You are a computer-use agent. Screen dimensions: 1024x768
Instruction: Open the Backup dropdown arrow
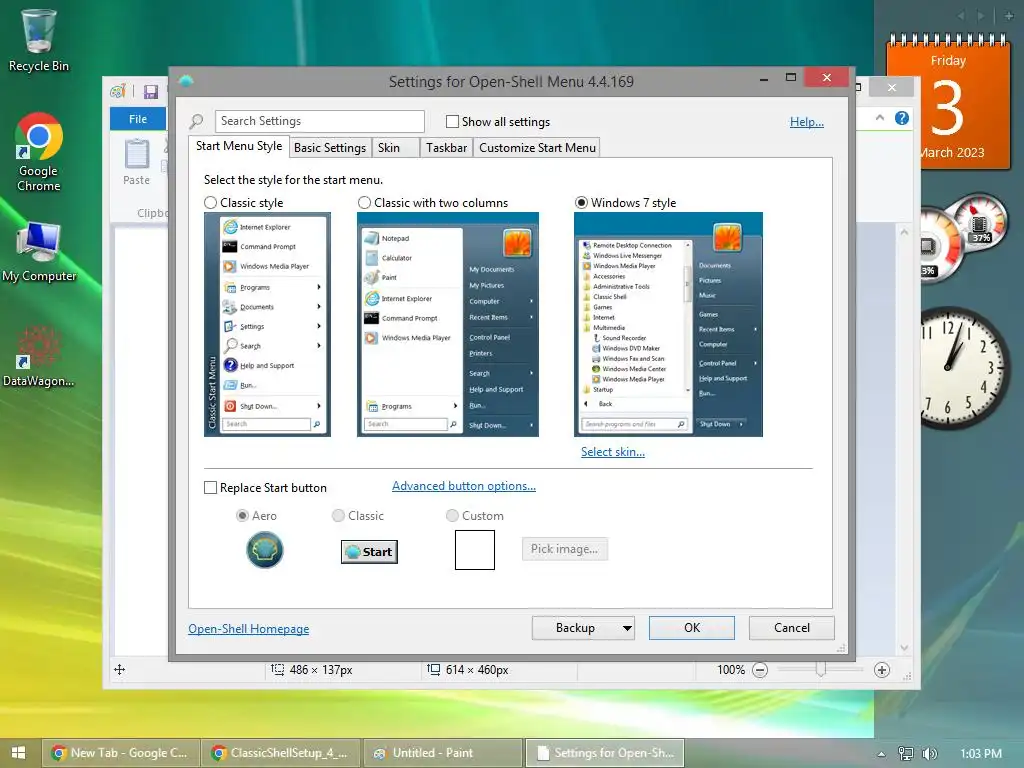tap(627, 628)
